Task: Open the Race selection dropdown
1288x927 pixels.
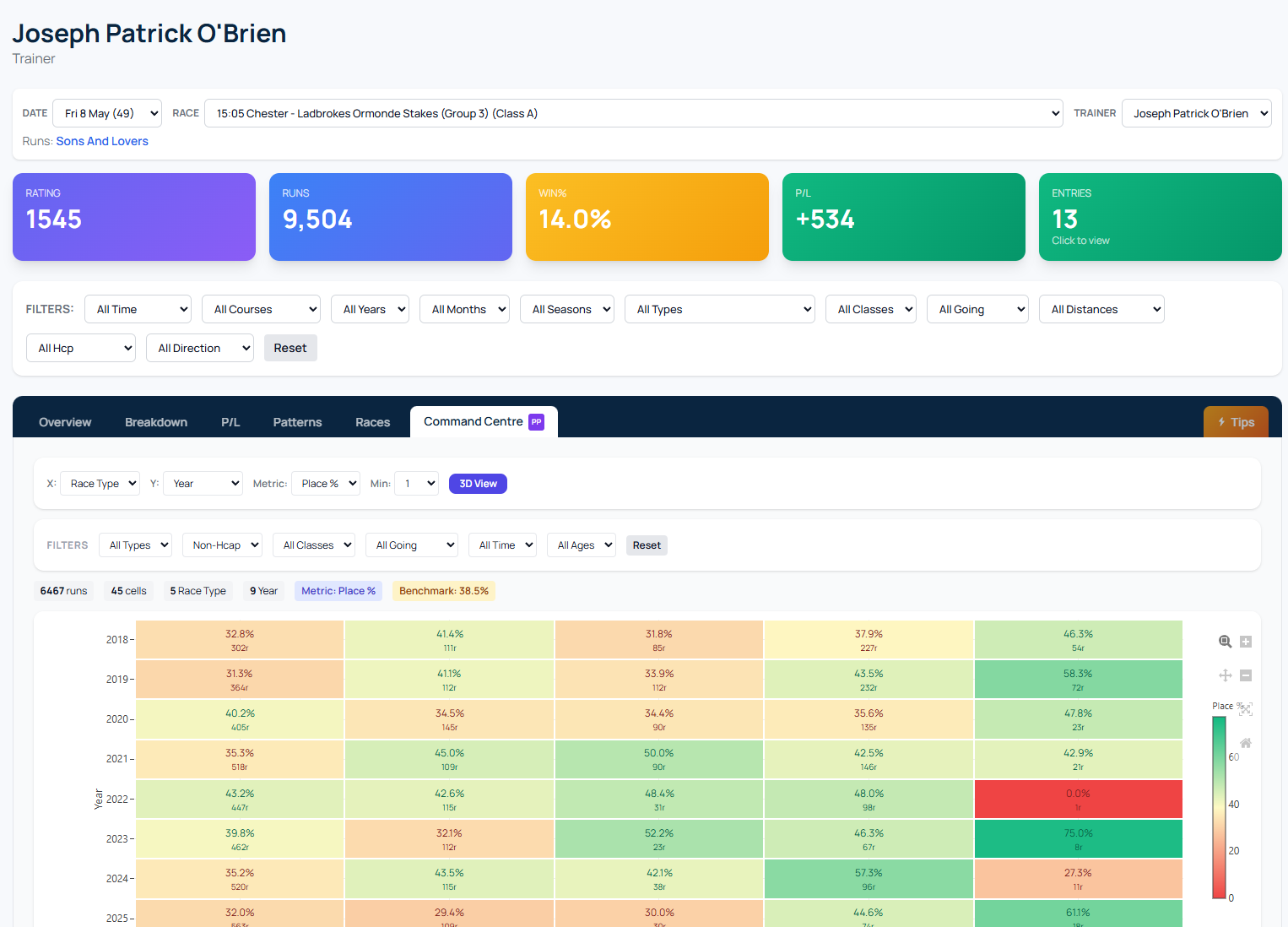Action: click(x=634, y=113)
